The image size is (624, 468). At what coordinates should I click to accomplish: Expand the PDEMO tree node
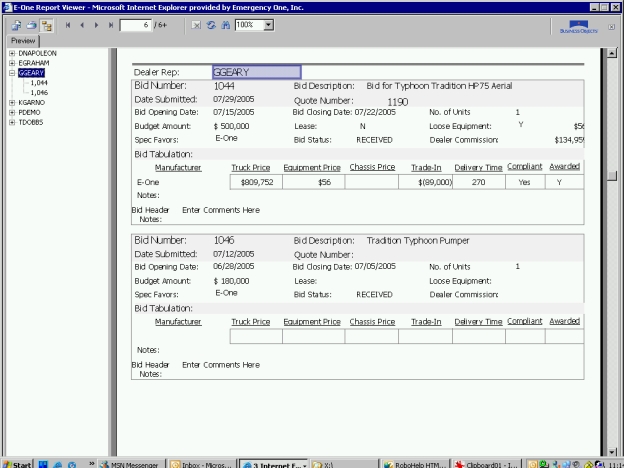(x=12, y=112)
